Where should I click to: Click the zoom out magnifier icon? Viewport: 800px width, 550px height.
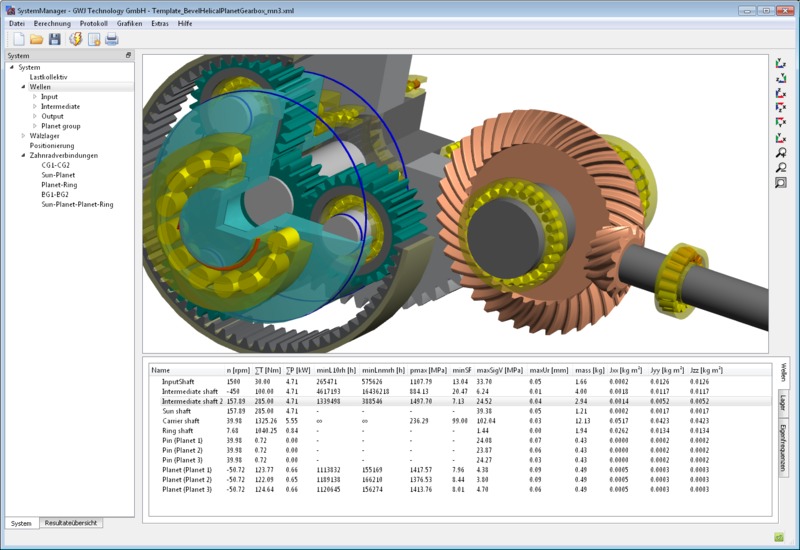(781, 168)
